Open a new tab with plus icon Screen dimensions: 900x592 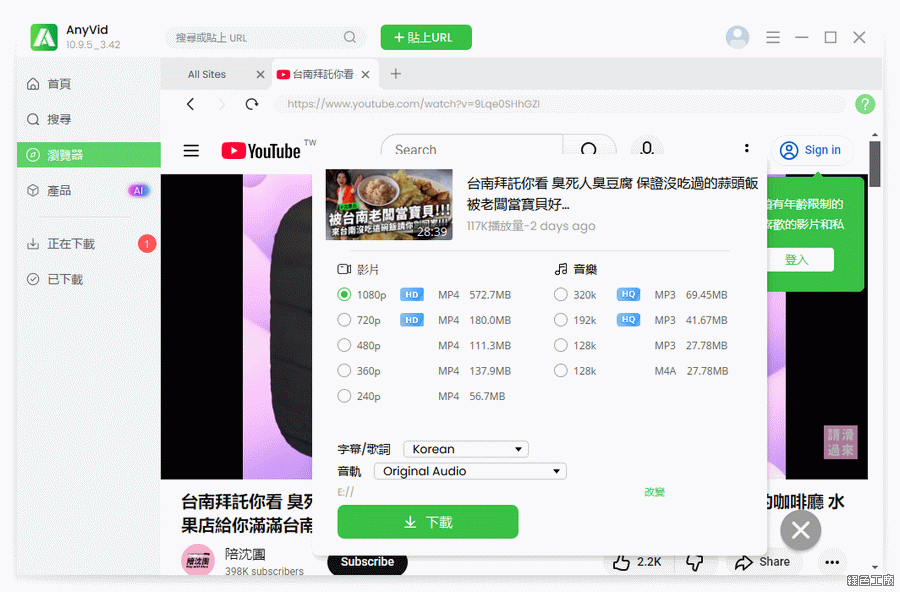point(396,74)
